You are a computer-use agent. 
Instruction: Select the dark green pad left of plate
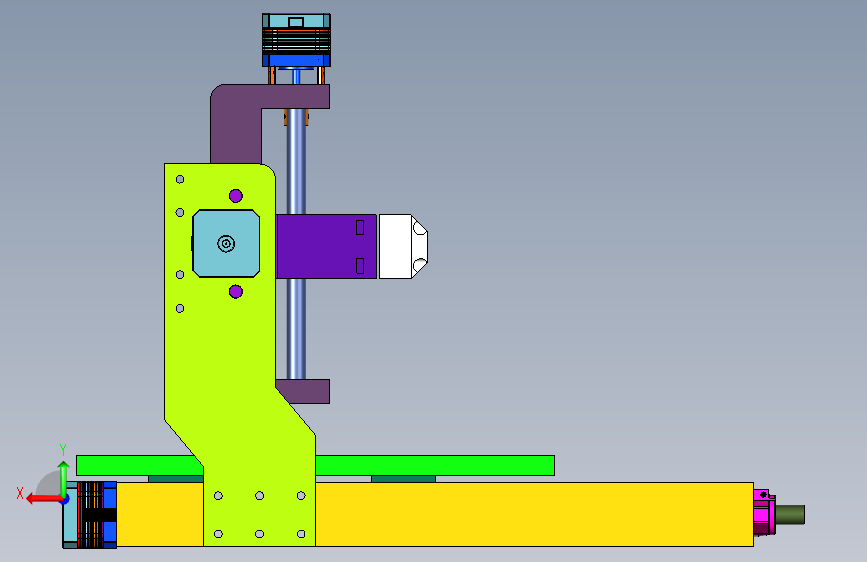click(176, 479)
